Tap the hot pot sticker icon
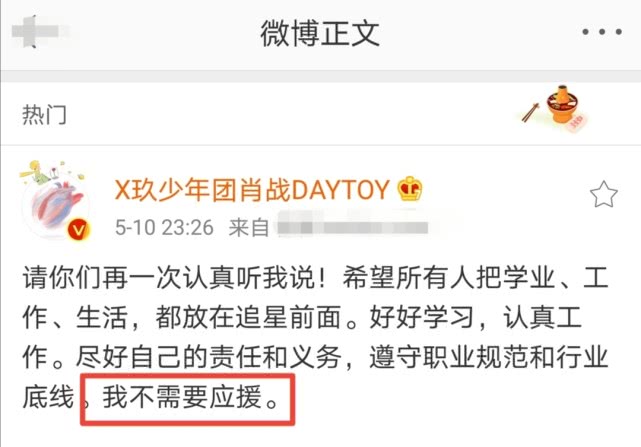 pyautogui.click(x=564, y=107)
